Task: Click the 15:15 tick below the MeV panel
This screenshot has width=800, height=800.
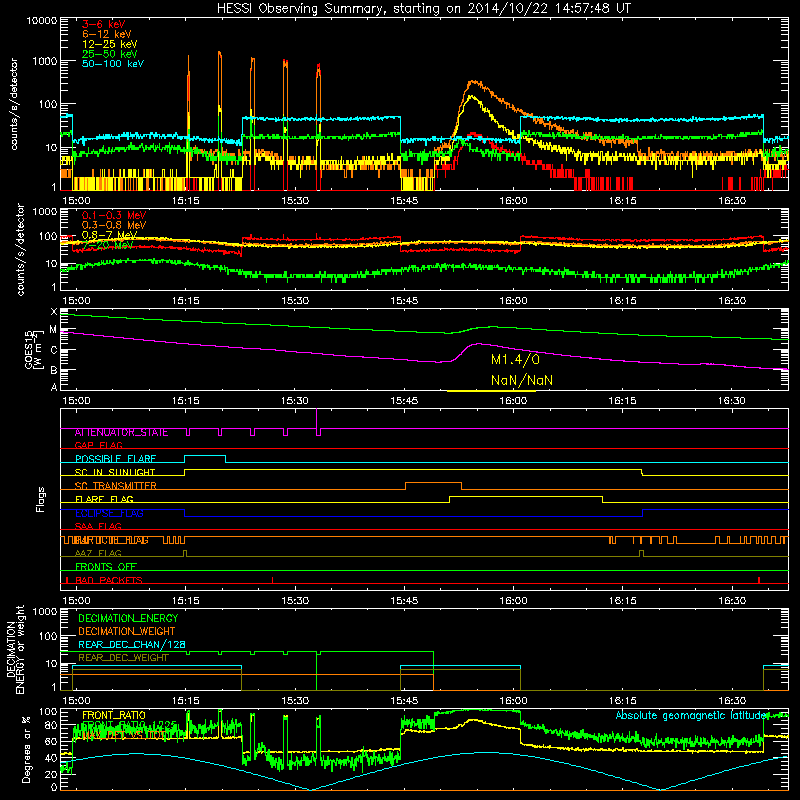Action: 185,301
